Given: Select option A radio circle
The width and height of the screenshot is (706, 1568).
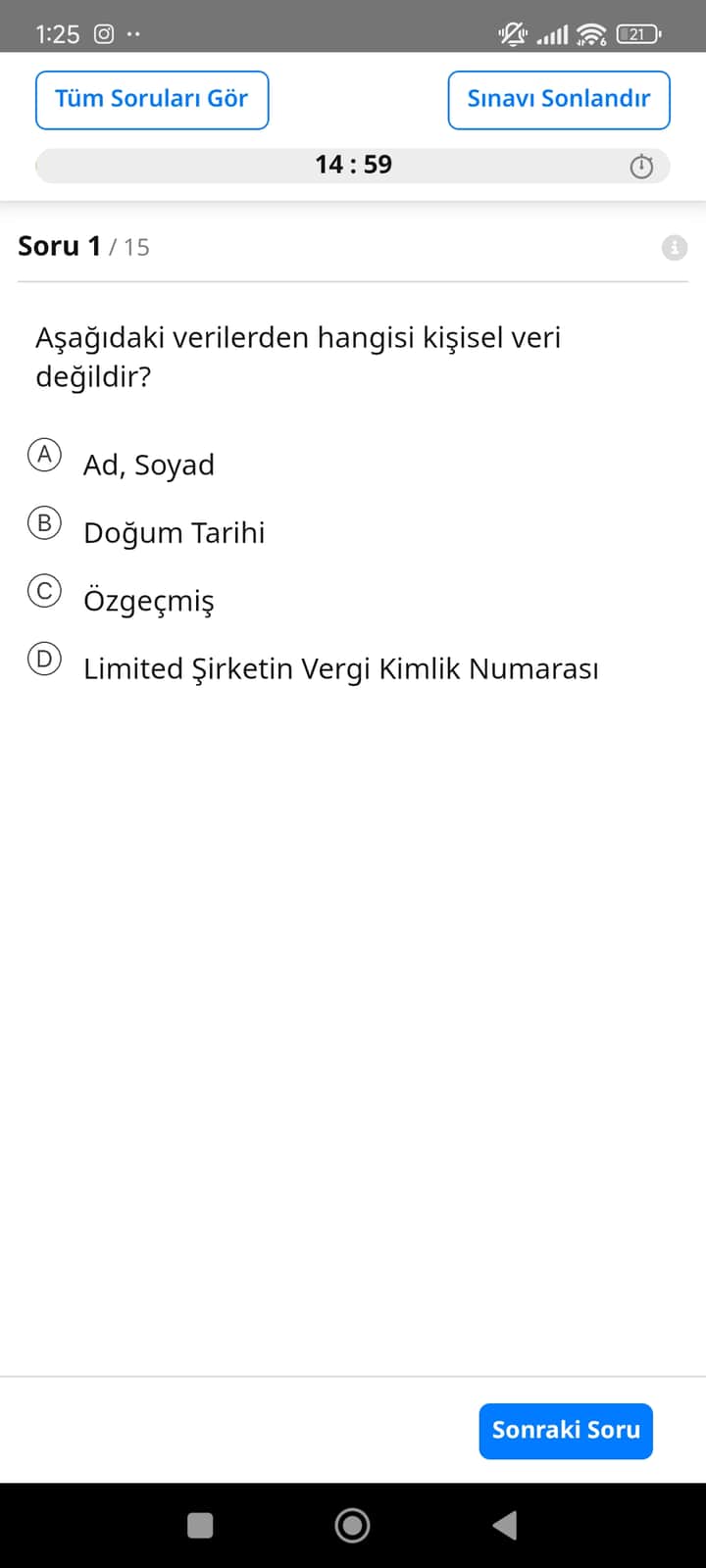Looking at the screenshot, I should click(x=44, y=455).
